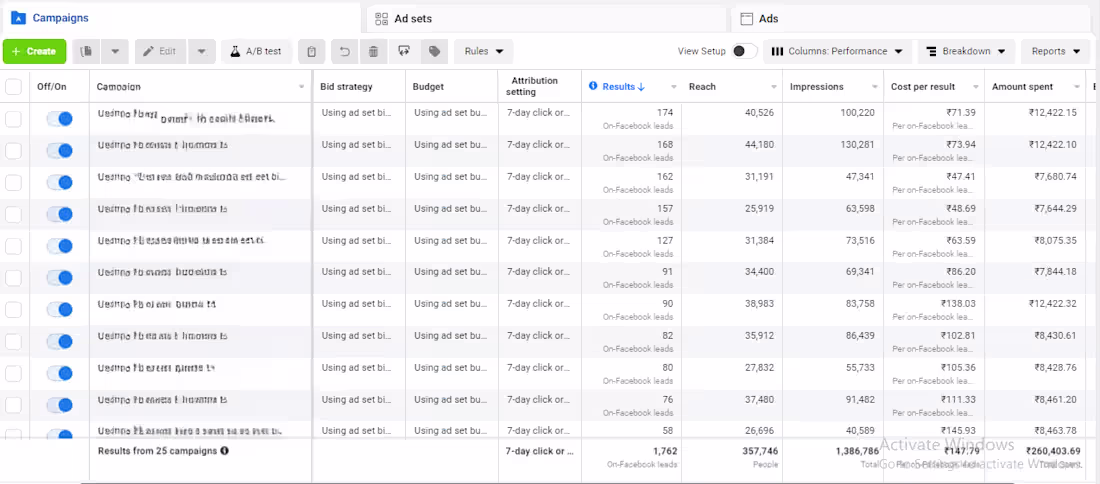The width and height of the screenshot is (1100, 484).
Task: Click the Export share icon
Action: pos(403,51)
